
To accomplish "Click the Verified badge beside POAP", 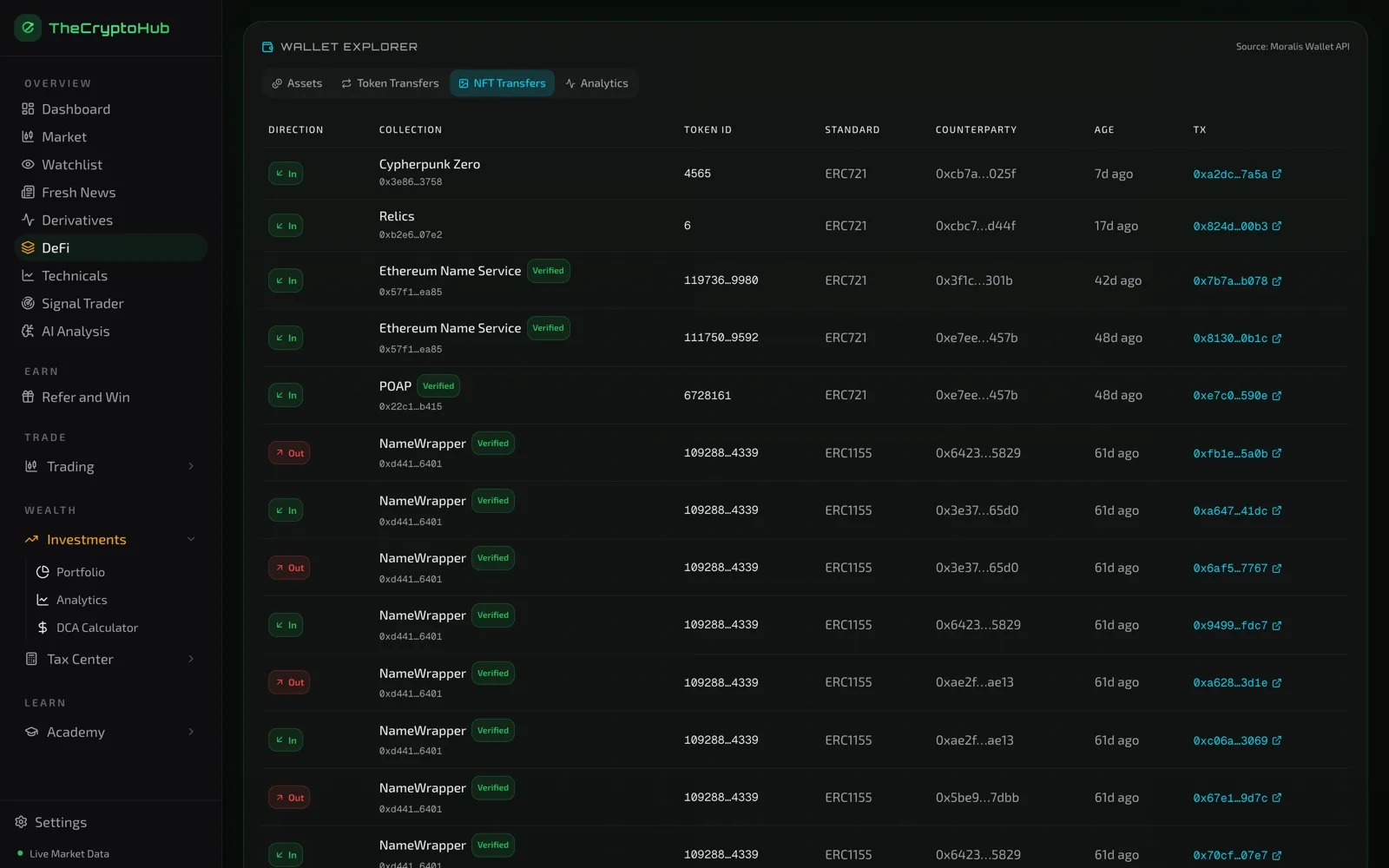I will [x=438, y=386].
